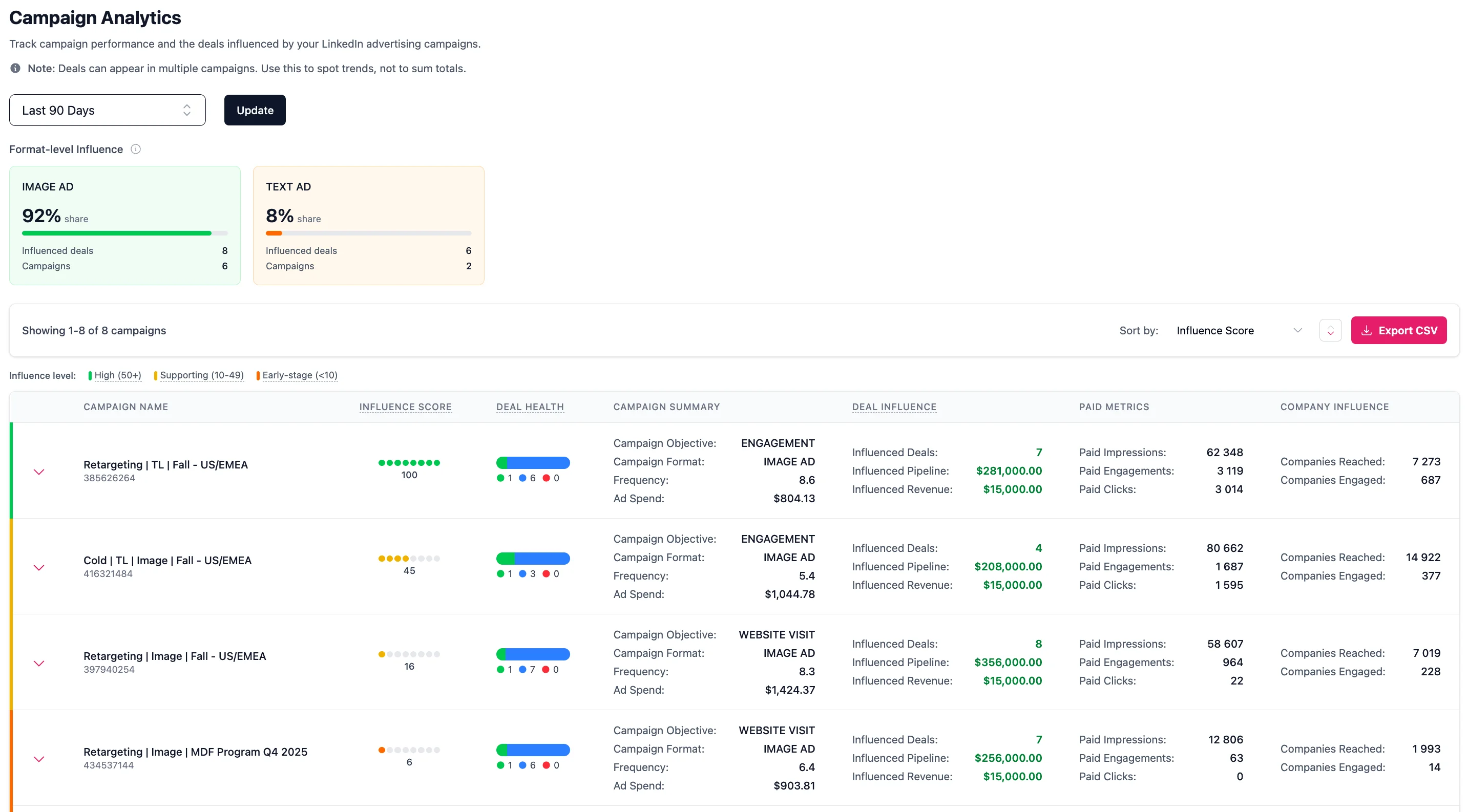Expand the Retargeting | TL | Fall - US/EMEA row

pos(39,472)
